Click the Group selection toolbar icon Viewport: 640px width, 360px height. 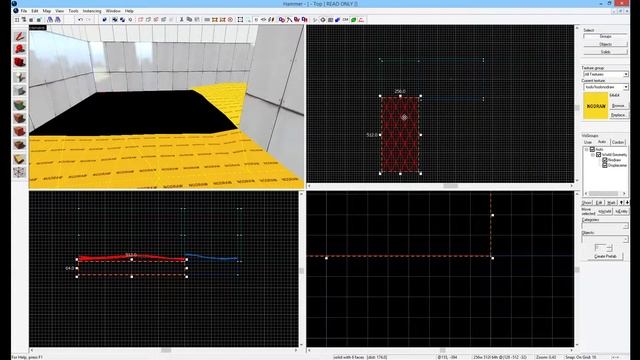(115, 20)
